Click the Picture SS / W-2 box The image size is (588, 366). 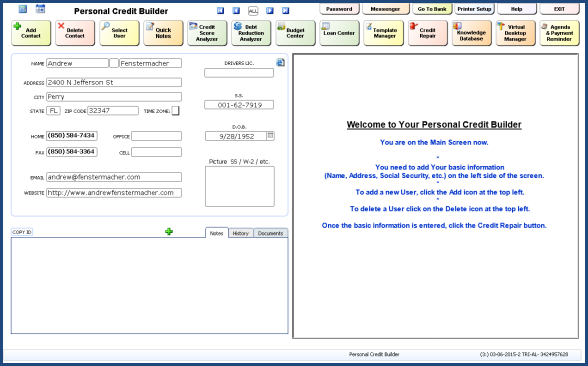tap(240, 186)
